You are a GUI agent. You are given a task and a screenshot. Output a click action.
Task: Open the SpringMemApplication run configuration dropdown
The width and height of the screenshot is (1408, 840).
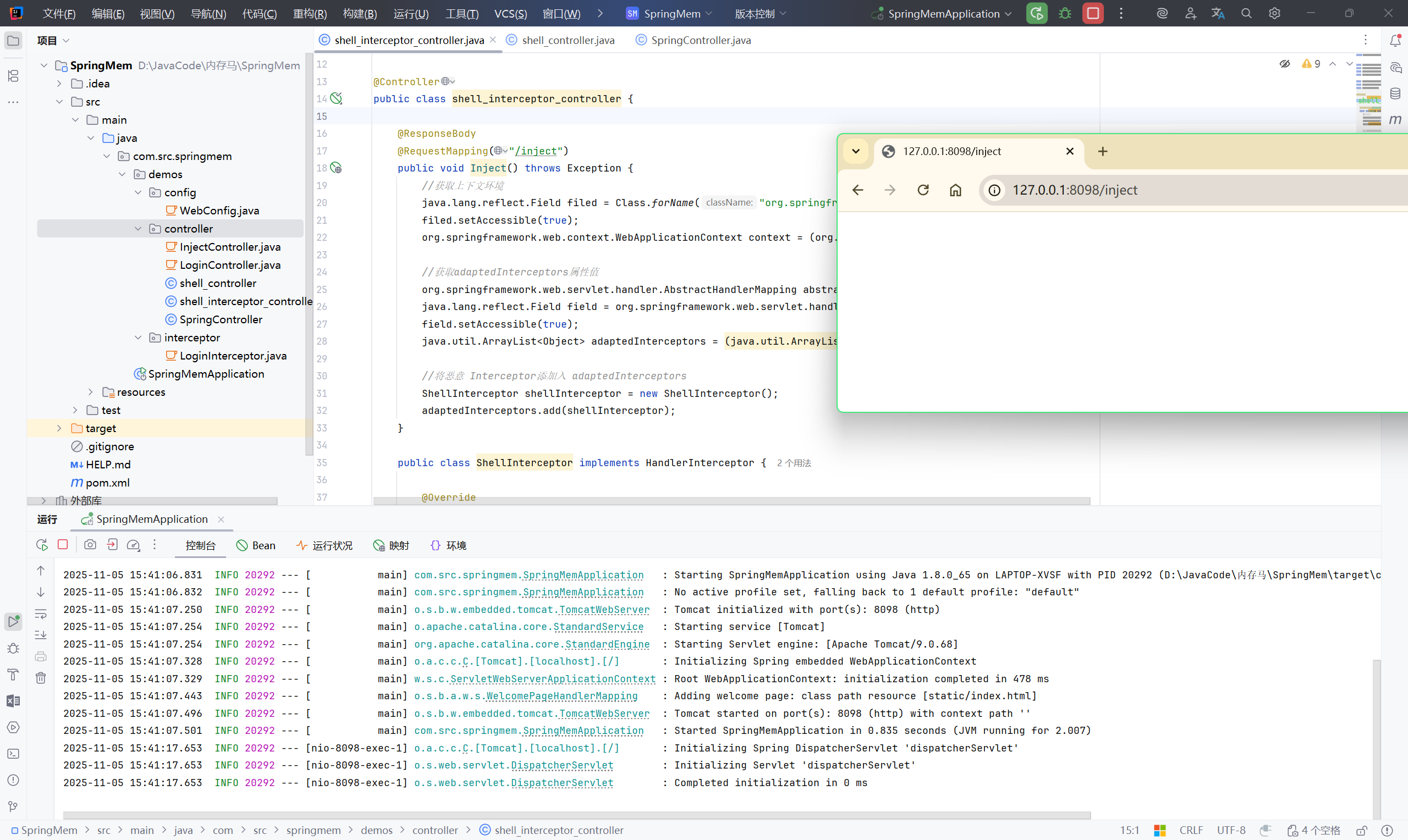coord(943,14)
